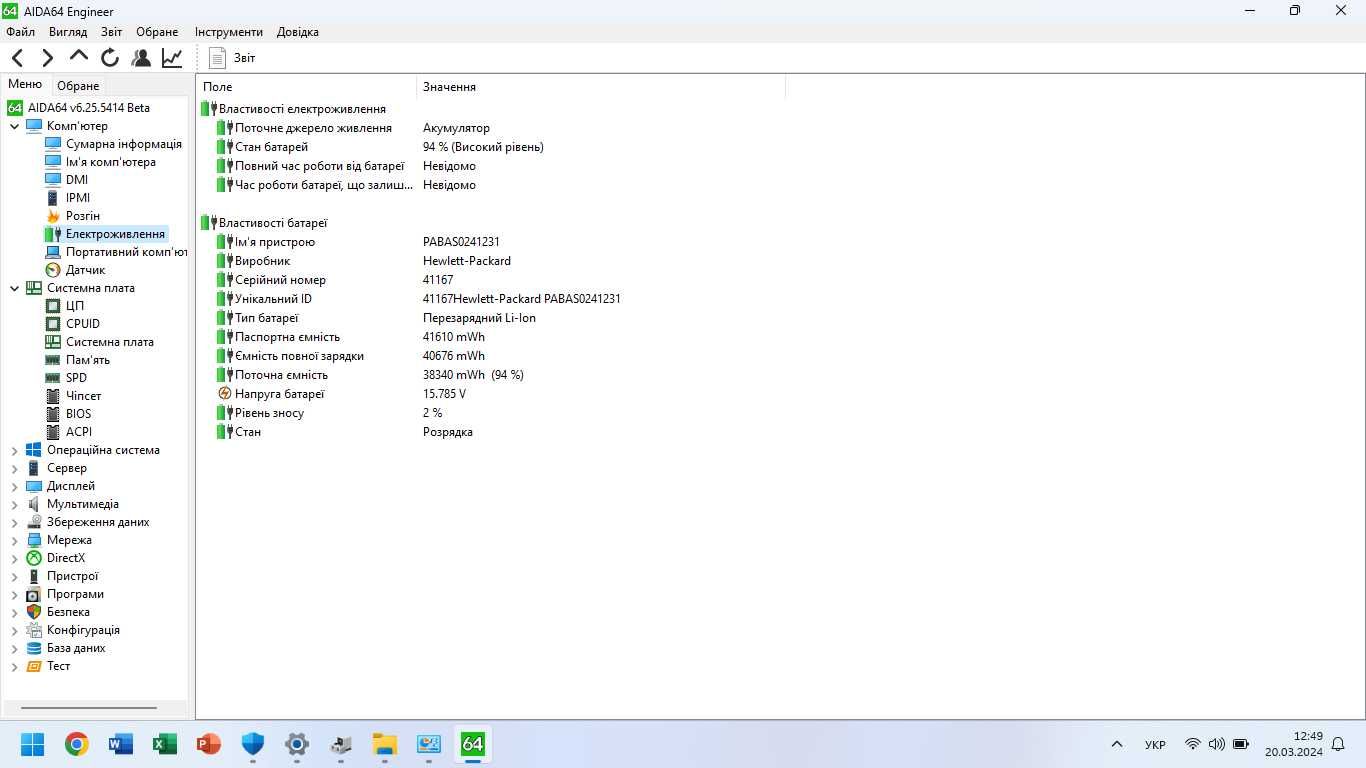
Task: Expand the Дисплей tree node
Action: tap(15, 486)
